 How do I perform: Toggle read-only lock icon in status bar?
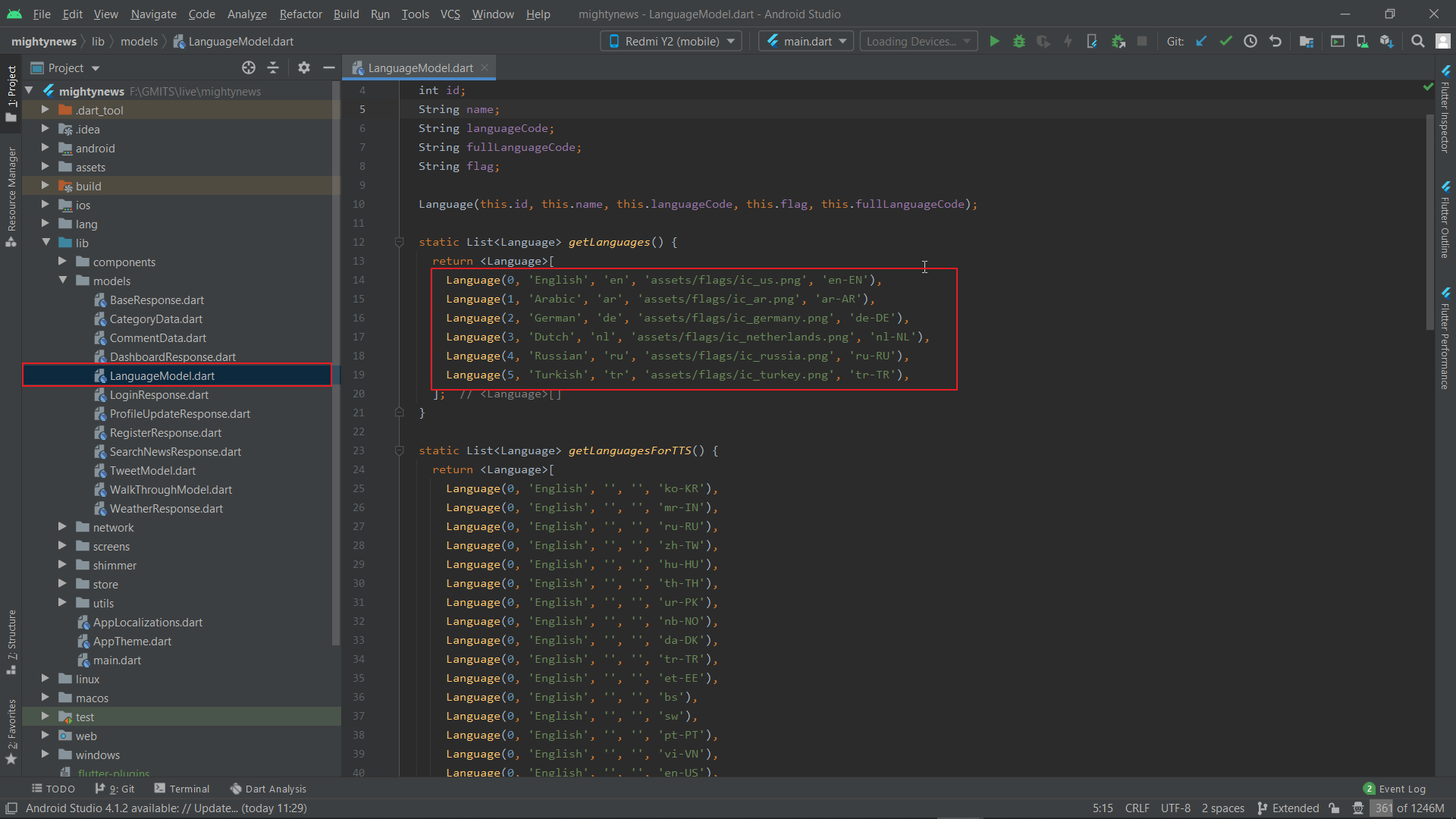click(1334, 808)
